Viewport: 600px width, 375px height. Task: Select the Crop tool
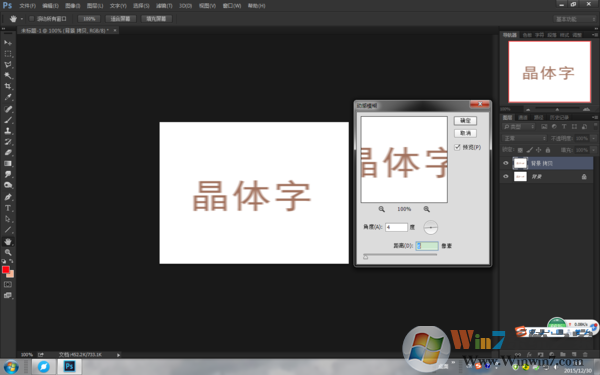pos(8,86)
